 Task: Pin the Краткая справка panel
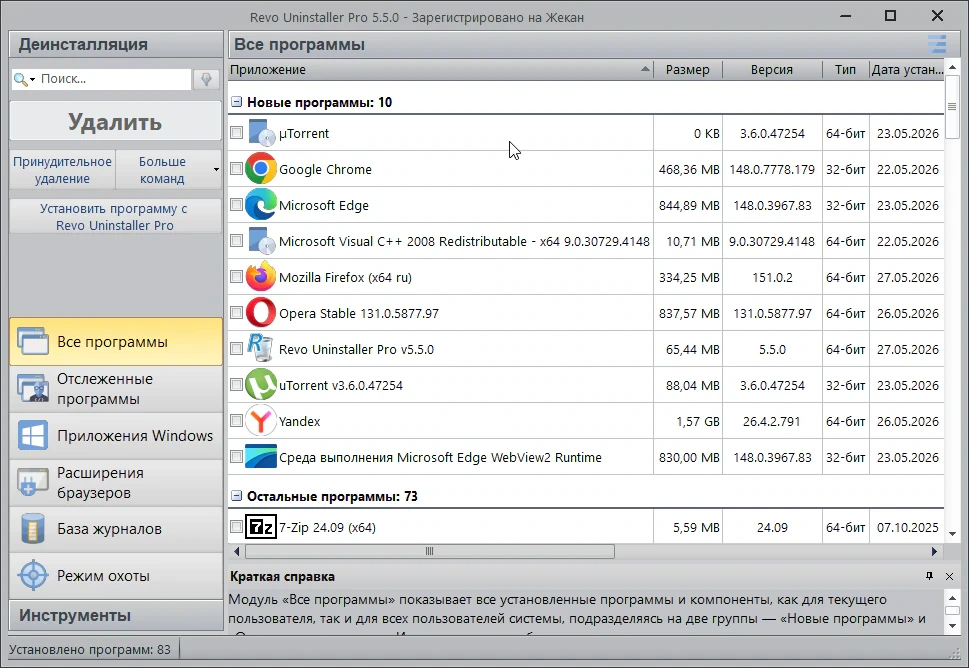click(x=929, y=576)
